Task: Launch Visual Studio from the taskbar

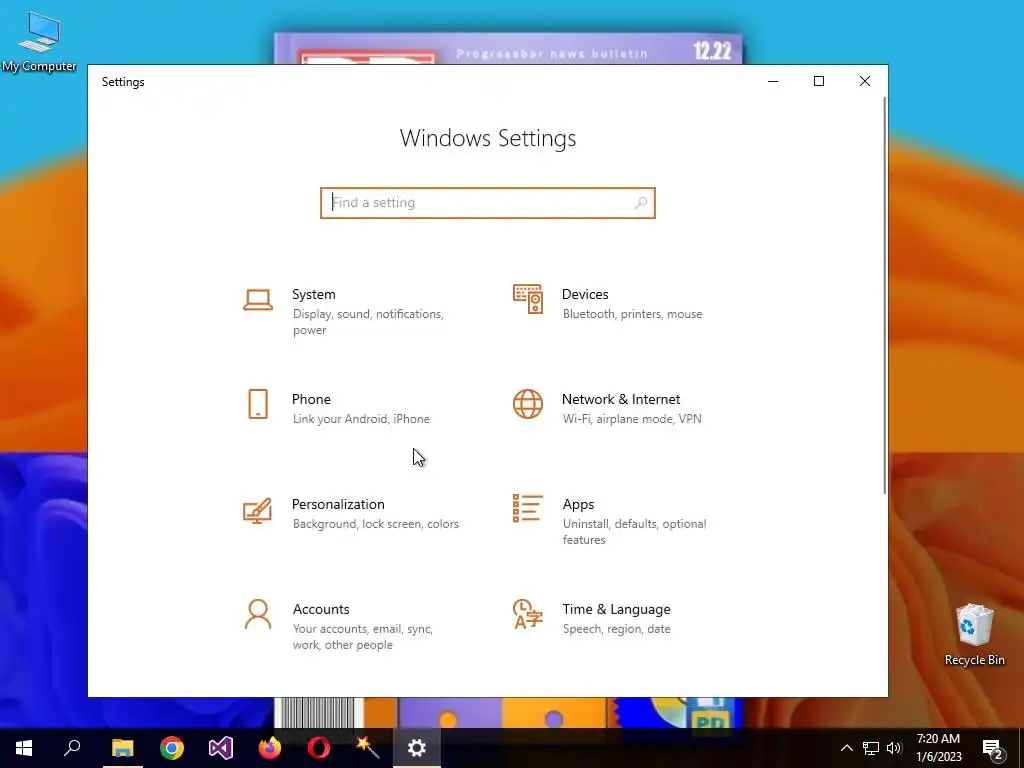Action: [x=221, y=748]
